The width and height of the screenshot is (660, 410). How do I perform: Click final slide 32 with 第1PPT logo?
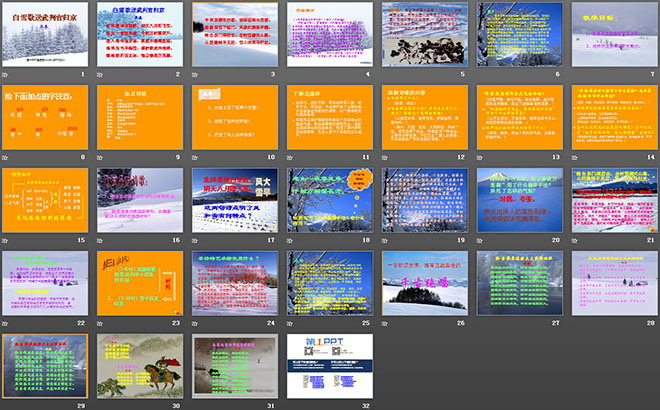[x=327, y=366]
